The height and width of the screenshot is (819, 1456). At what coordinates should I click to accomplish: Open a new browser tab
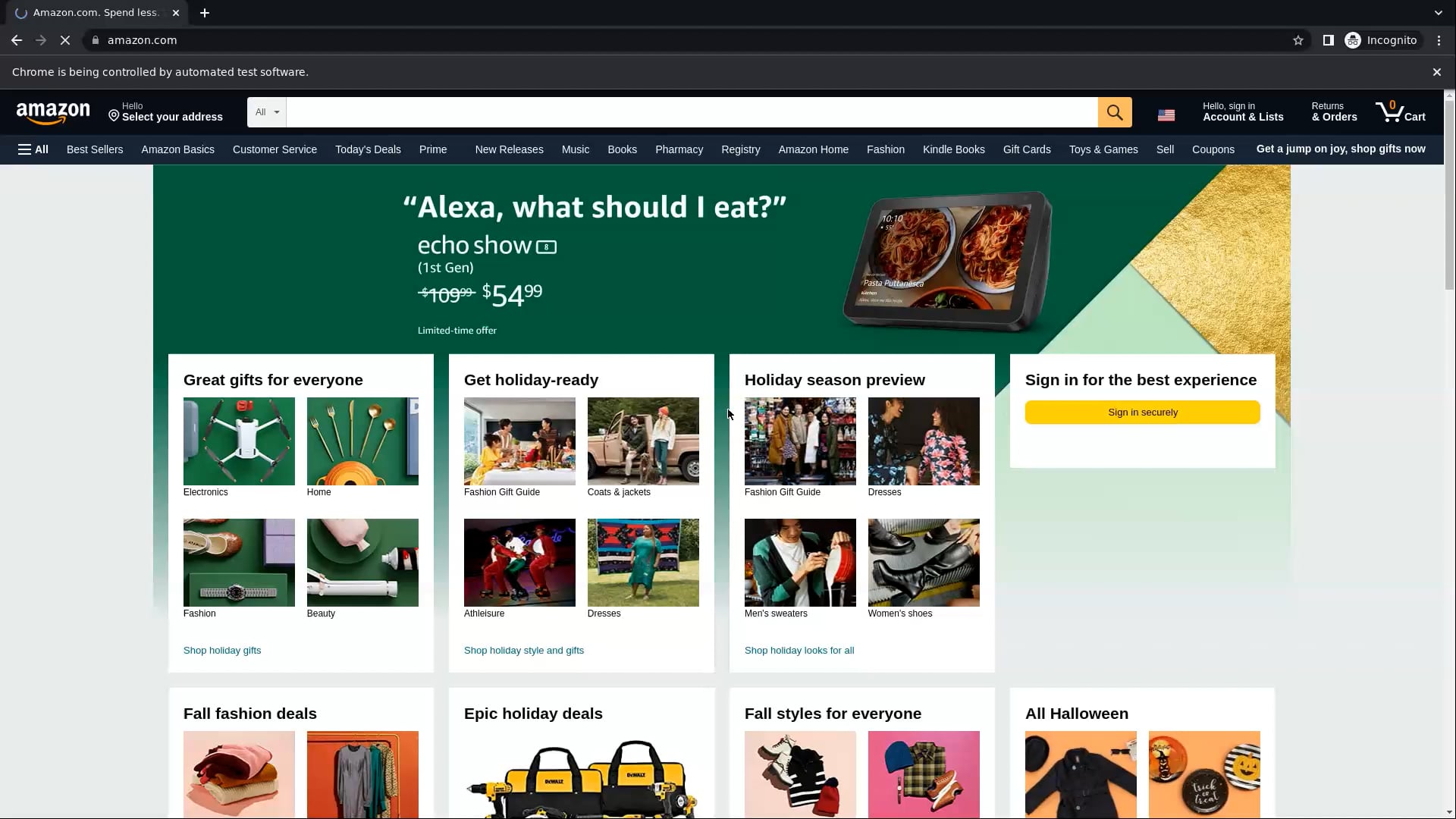(205, 13)
